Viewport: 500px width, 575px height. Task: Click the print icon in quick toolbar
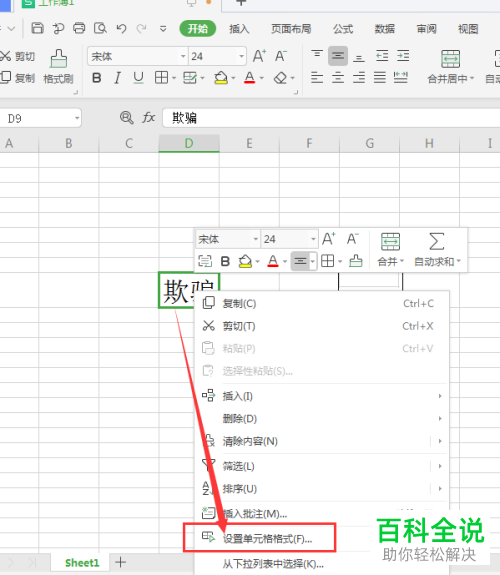79,28
